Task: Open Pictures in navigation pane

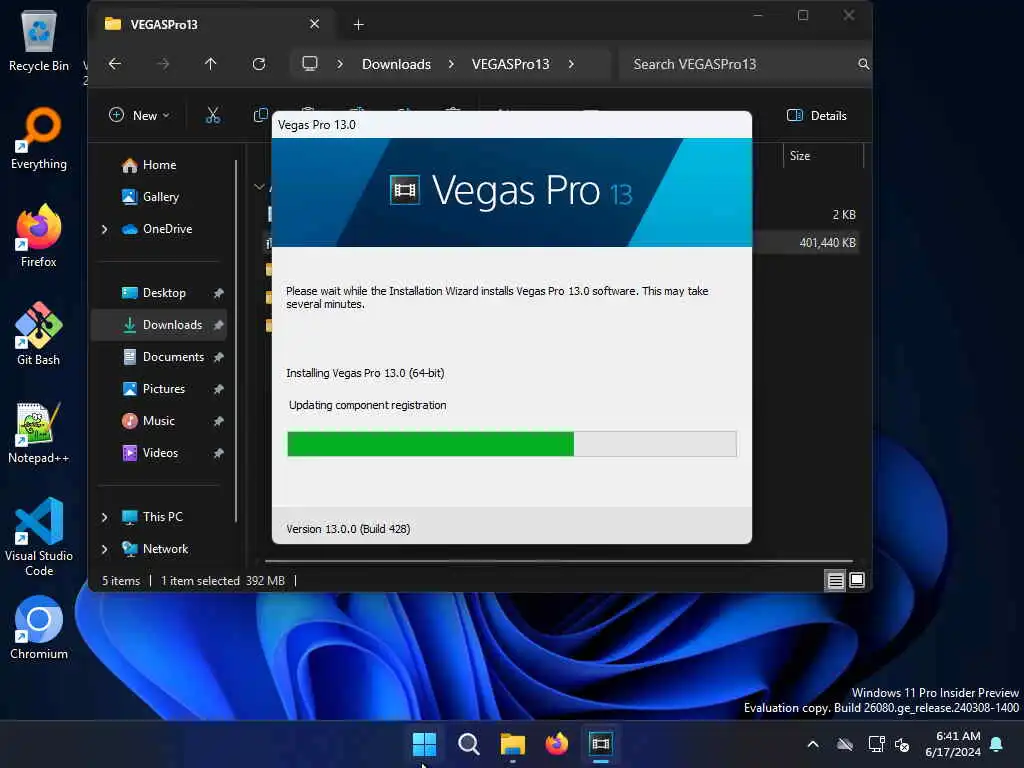Action: pyautogui.click(x=159, y=389)
